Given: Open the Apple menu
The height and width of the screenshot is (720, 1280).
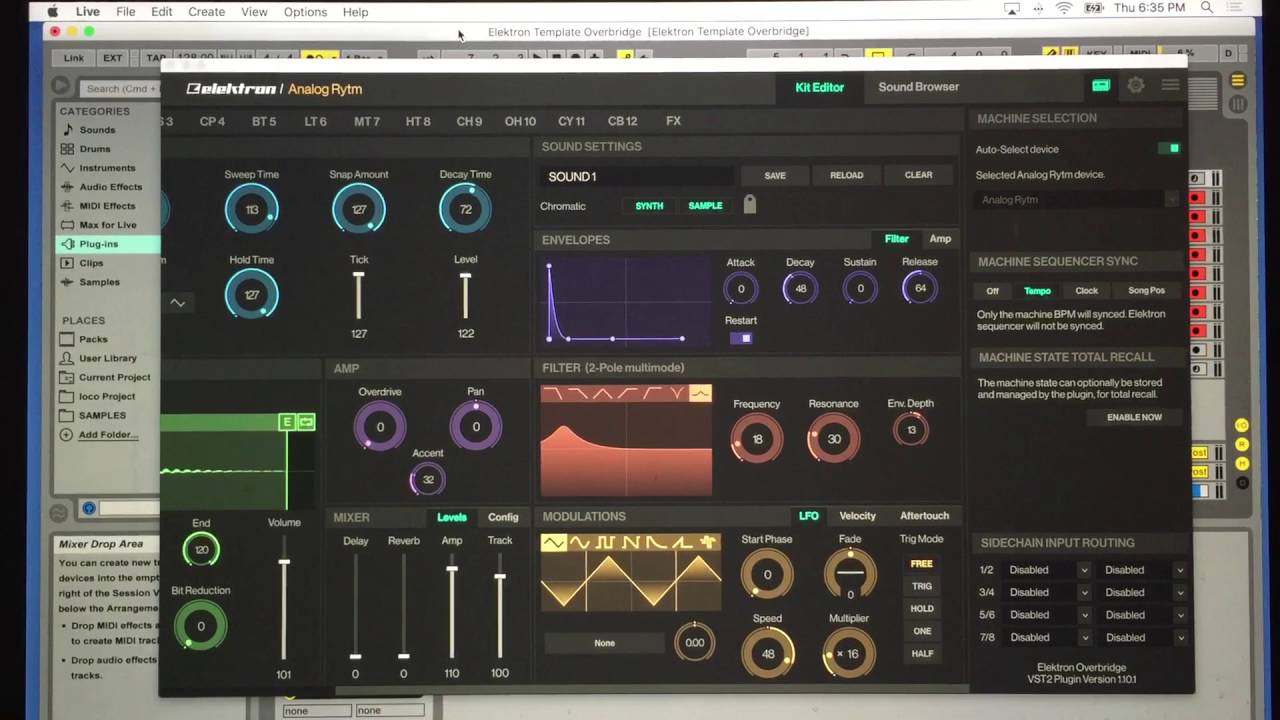Looking at the screenshot, I should 53,12.
